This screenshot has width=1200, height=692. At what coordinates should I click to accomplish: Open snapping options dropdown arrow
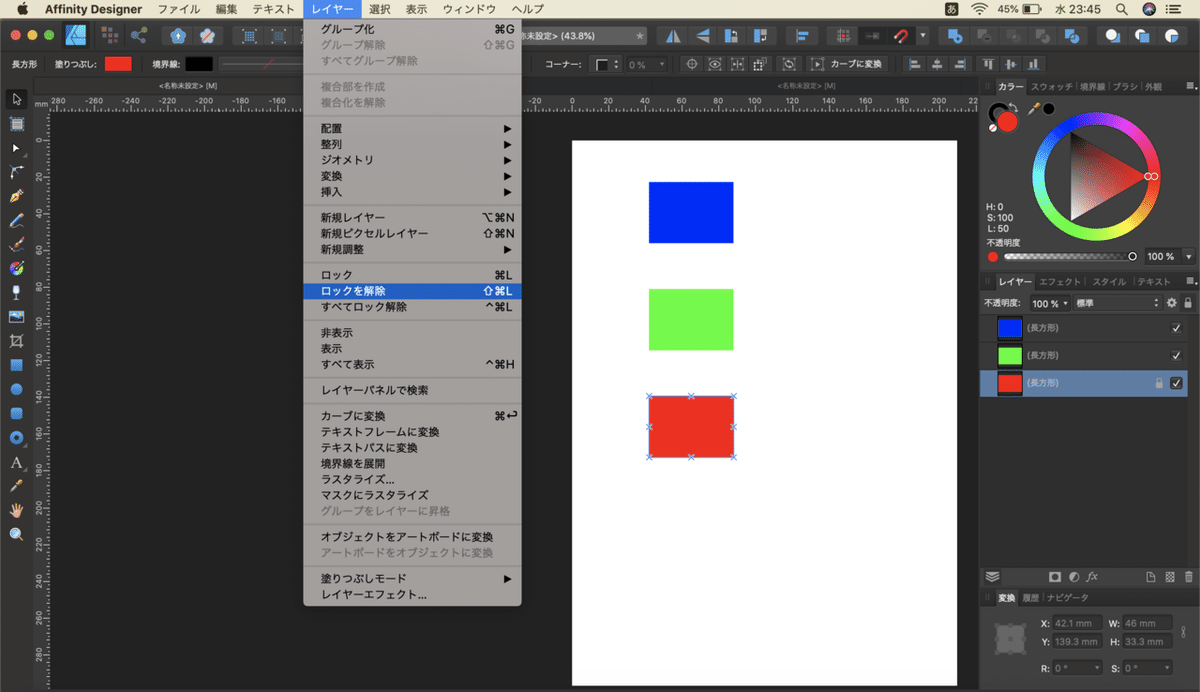click(x=922, y=35)
